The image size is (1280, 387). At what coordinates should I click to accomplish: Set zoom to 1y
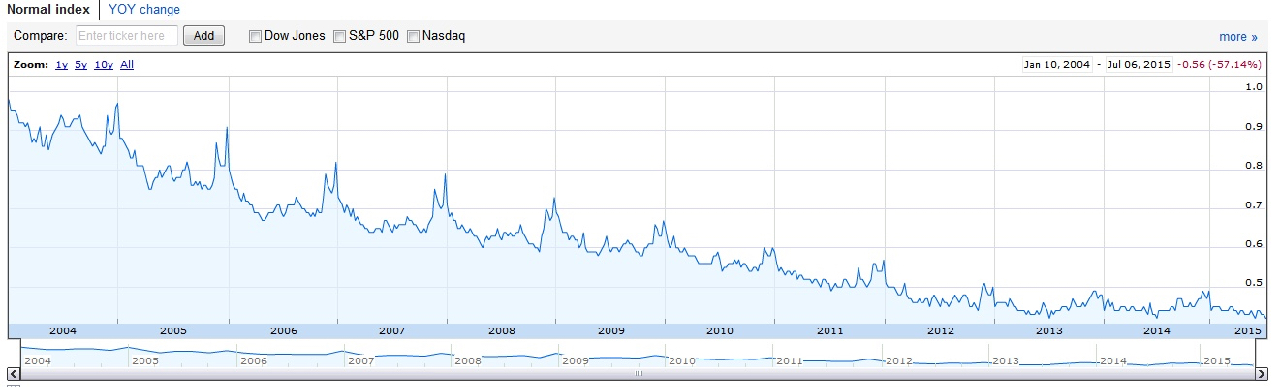click(x=61, y=65)
